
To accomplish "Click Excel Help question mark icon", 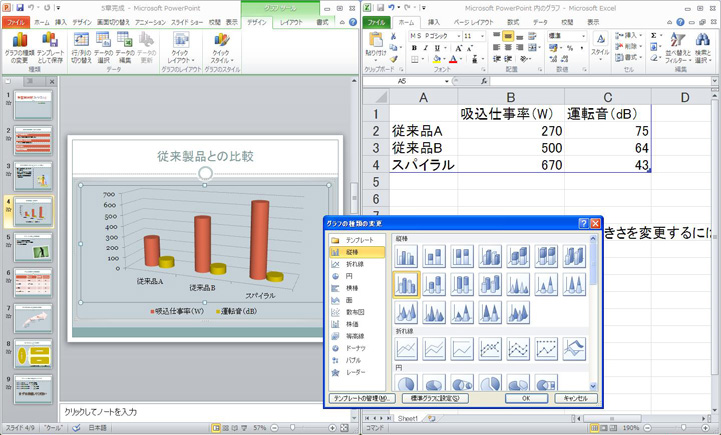I will pos(681,22).
